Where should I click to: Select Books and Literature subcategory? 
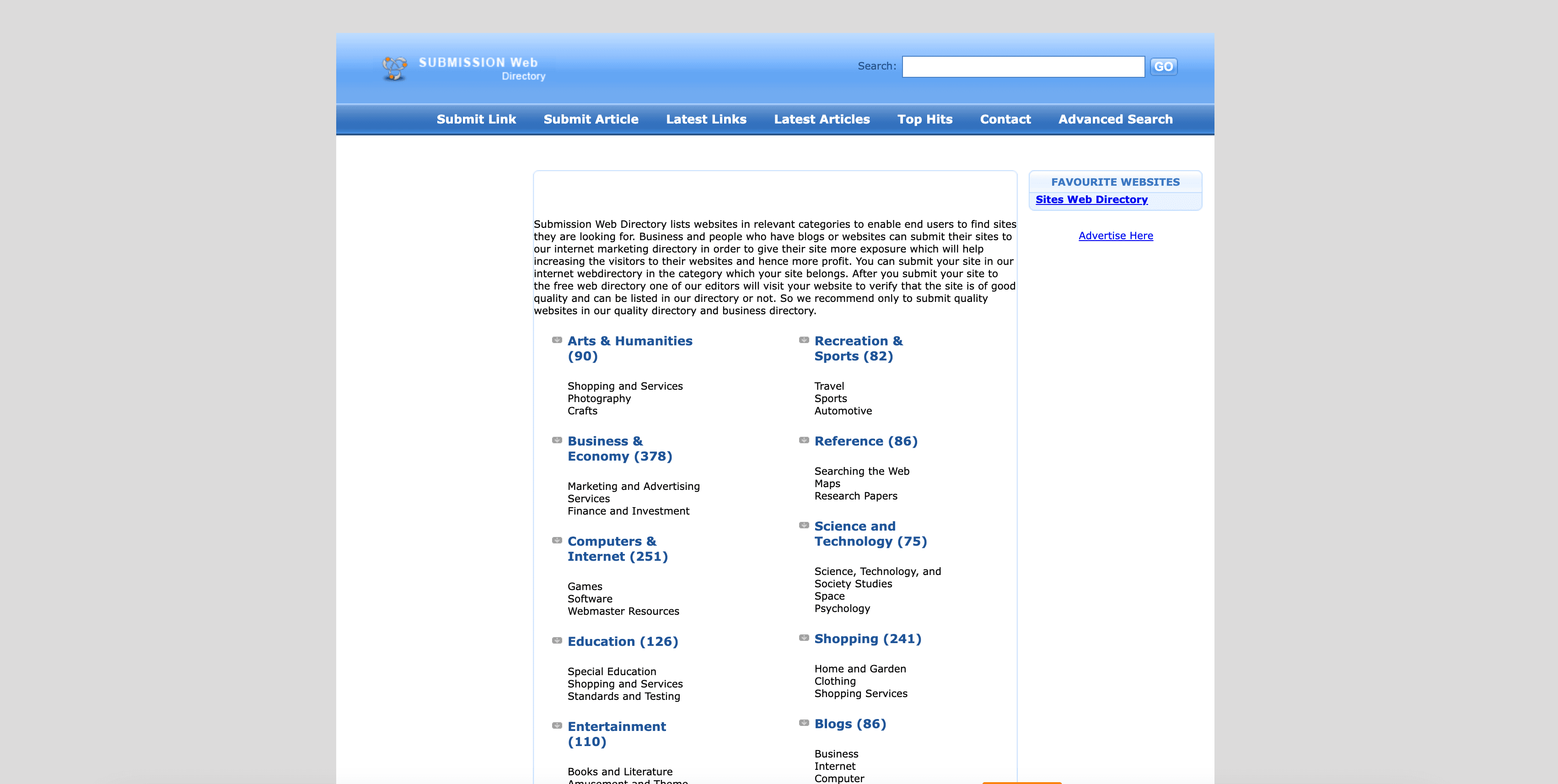tap(619, 772)
